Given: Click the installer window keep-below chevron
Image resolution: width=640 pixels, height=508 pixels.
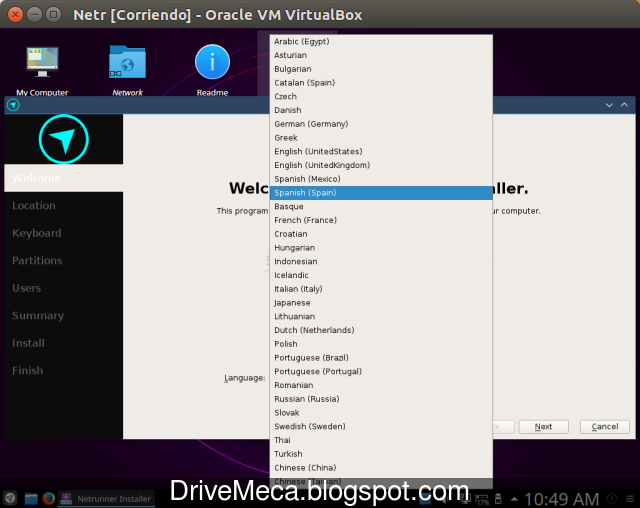Looking at the screenshot, I should click(609, 105).
